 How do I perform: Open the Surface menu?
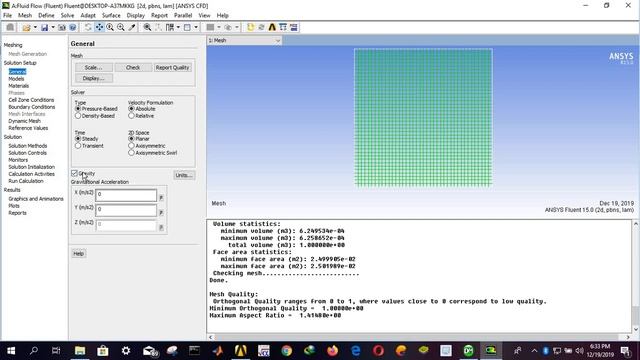pyautogui.click(x=111, y=16)
